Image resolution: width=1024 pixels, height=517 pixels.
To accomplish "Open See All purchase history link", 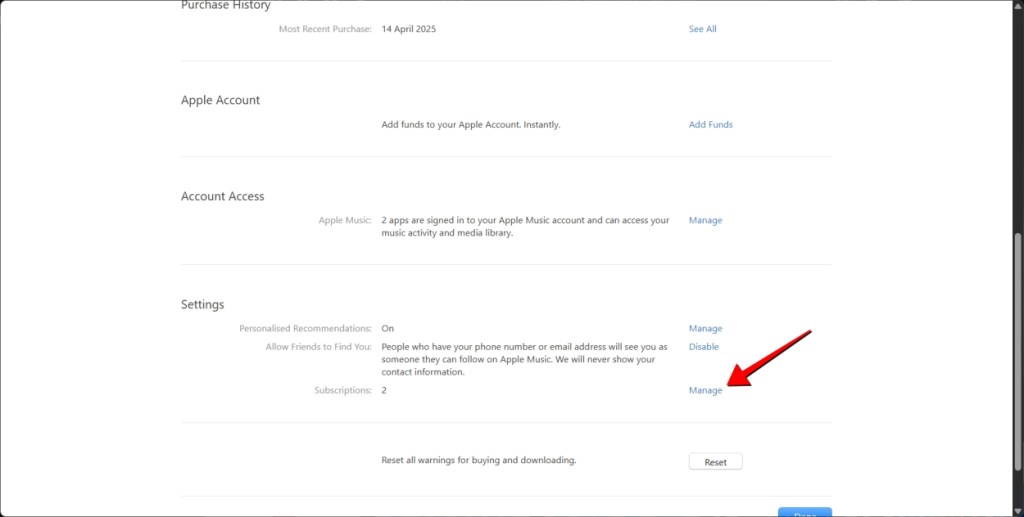I will [702, 29].
